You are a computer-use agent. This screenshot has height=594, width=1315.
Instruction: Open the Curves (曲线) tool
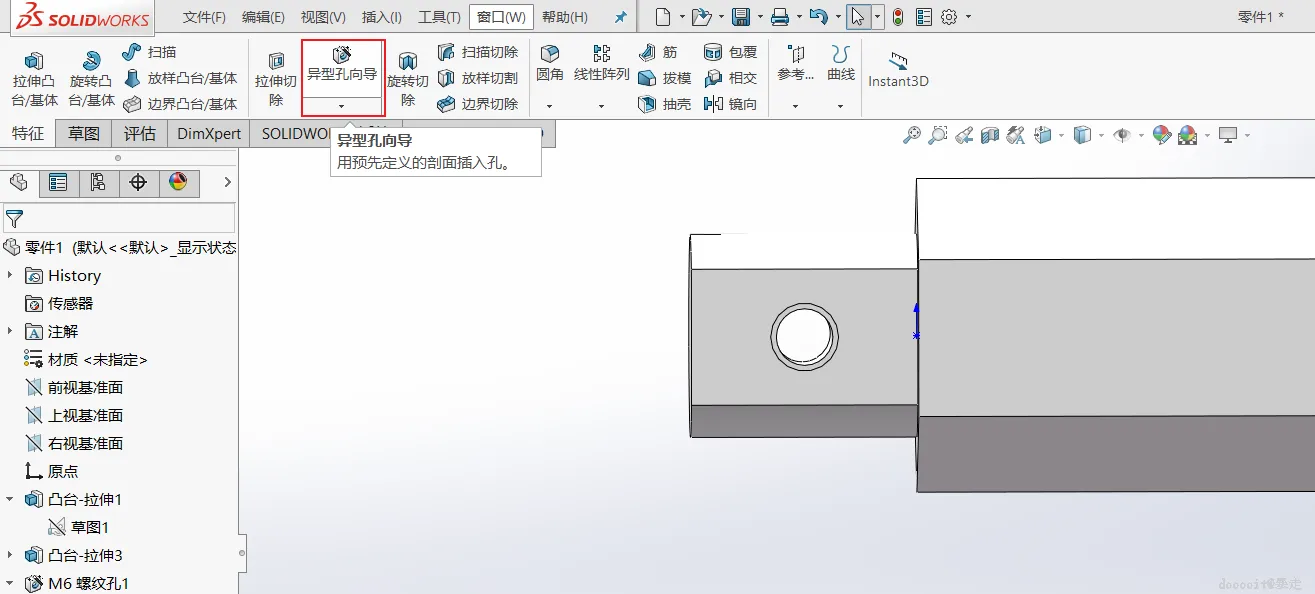click(841, 64)
